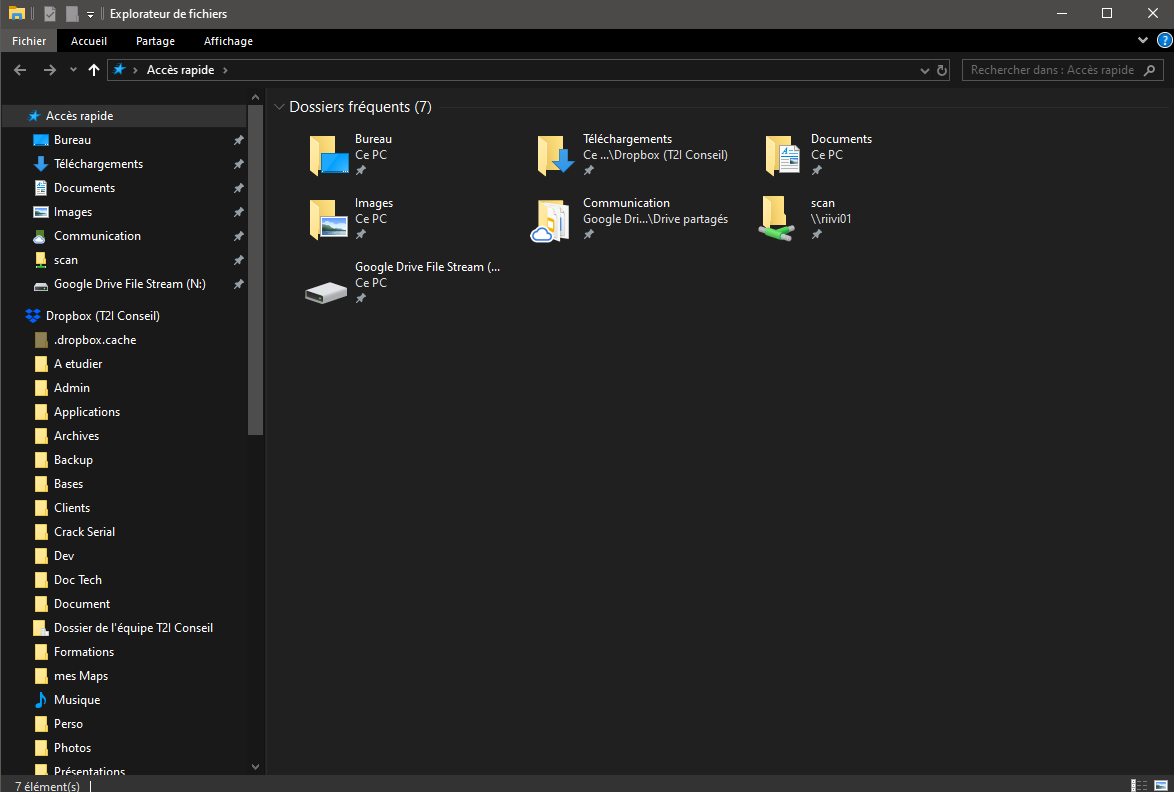1174x792 pixels.
Task: Create new folder via quick access toolbar icon
Action: click(x=70, y=13)
